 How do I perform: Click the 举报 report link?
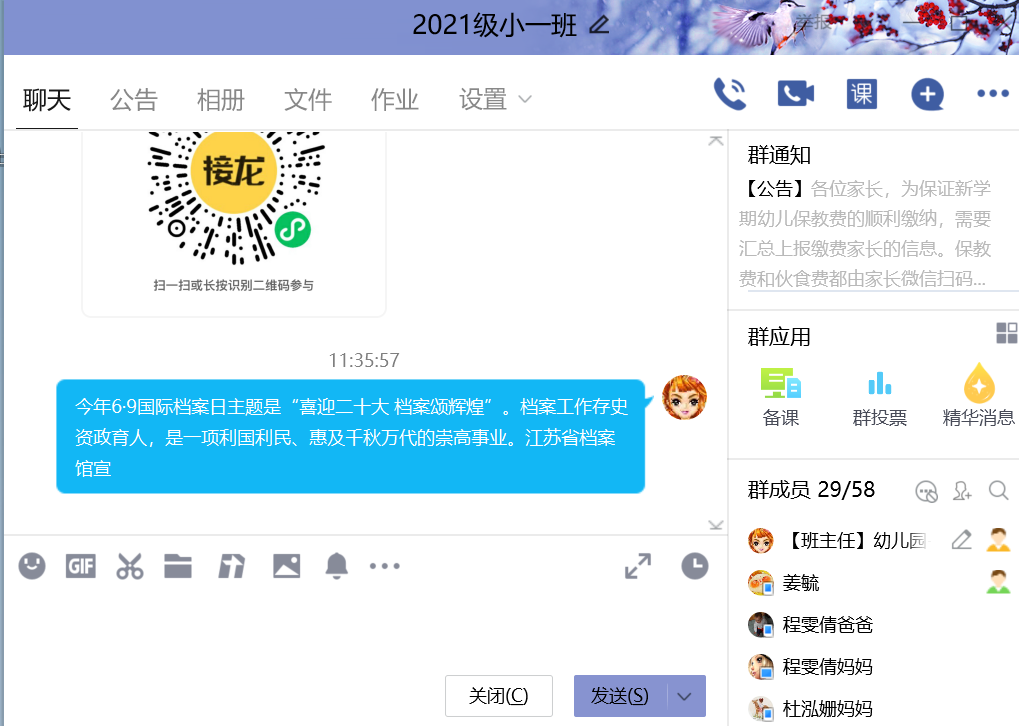(814, 22)
